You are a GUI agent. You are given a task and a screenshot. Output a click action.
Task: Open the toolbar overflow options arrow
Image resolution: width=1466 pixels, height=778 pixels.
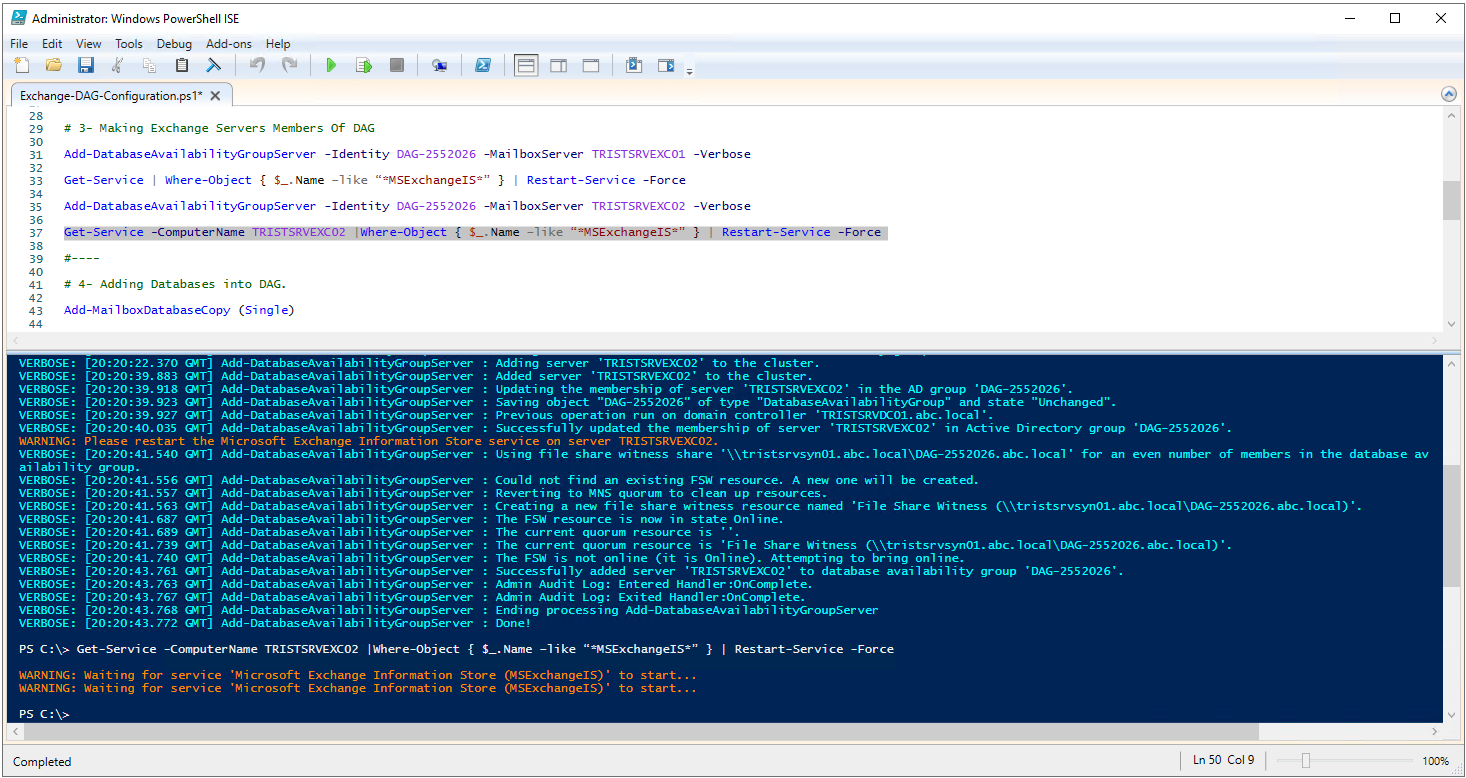coord(689,70)
